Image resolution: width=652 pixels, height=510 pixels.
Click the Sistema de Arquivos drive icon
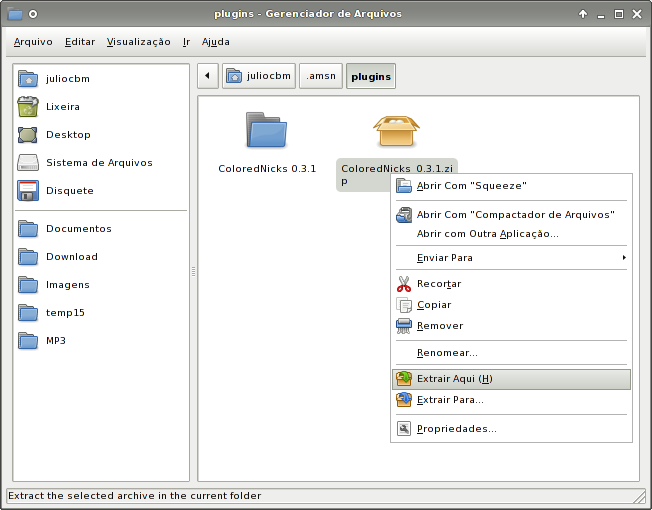(x=28, y=163)
